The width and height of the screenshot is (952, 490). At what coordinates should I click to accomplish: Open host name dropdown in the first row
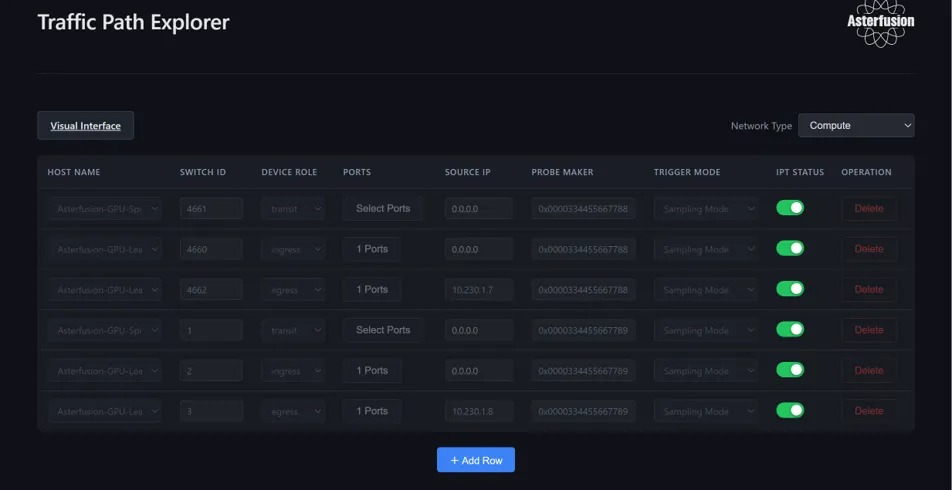tap(104, 209)
